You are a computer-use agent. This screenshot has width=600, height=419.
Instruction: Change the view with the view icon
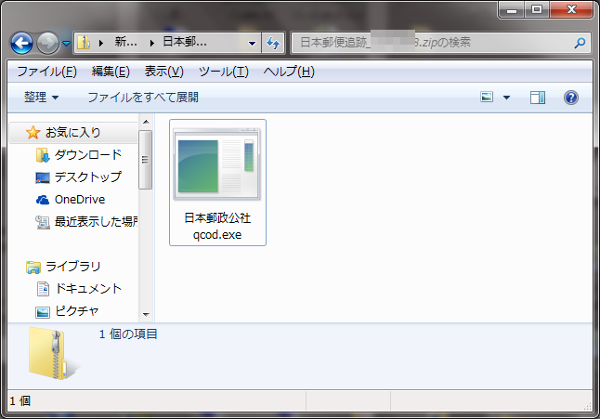point(486,97)
